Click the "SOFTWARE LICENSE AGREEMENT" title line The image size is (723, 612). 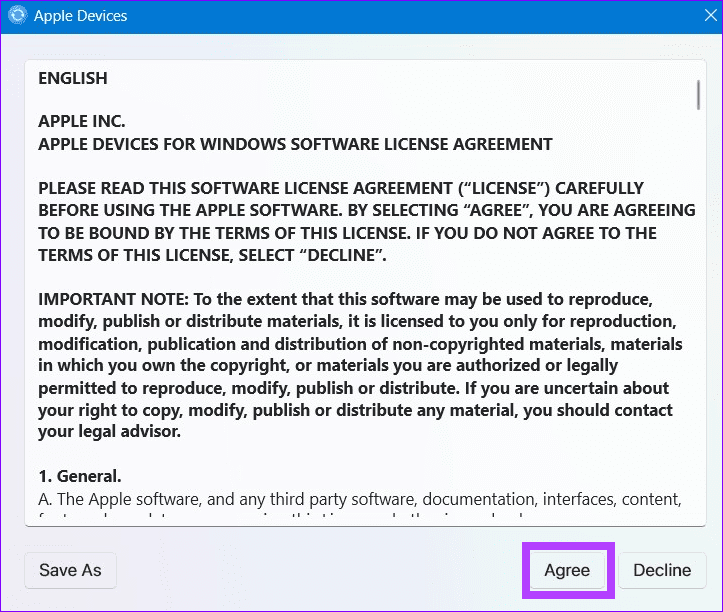295,144
